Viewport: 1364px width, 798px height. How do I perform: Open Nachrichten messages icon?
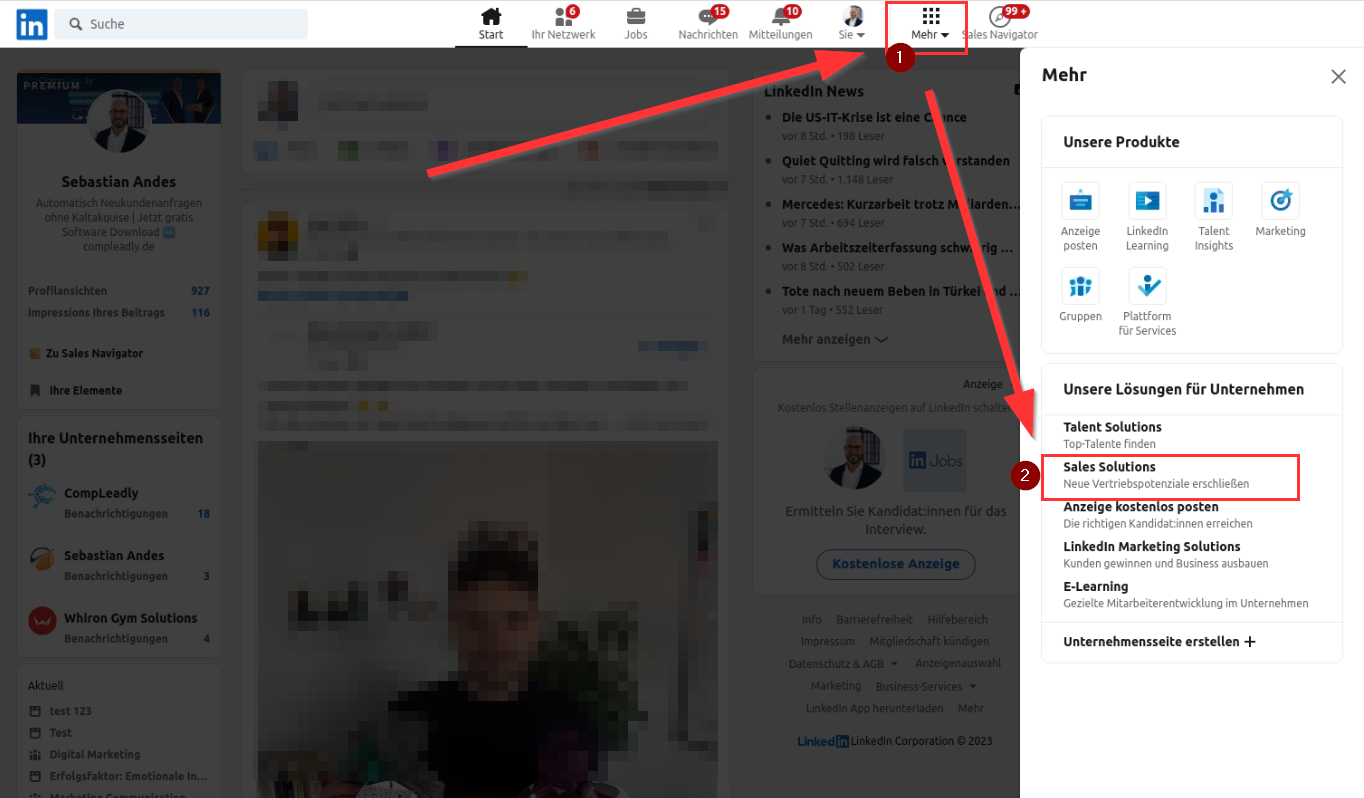click(x=707, y=17)
